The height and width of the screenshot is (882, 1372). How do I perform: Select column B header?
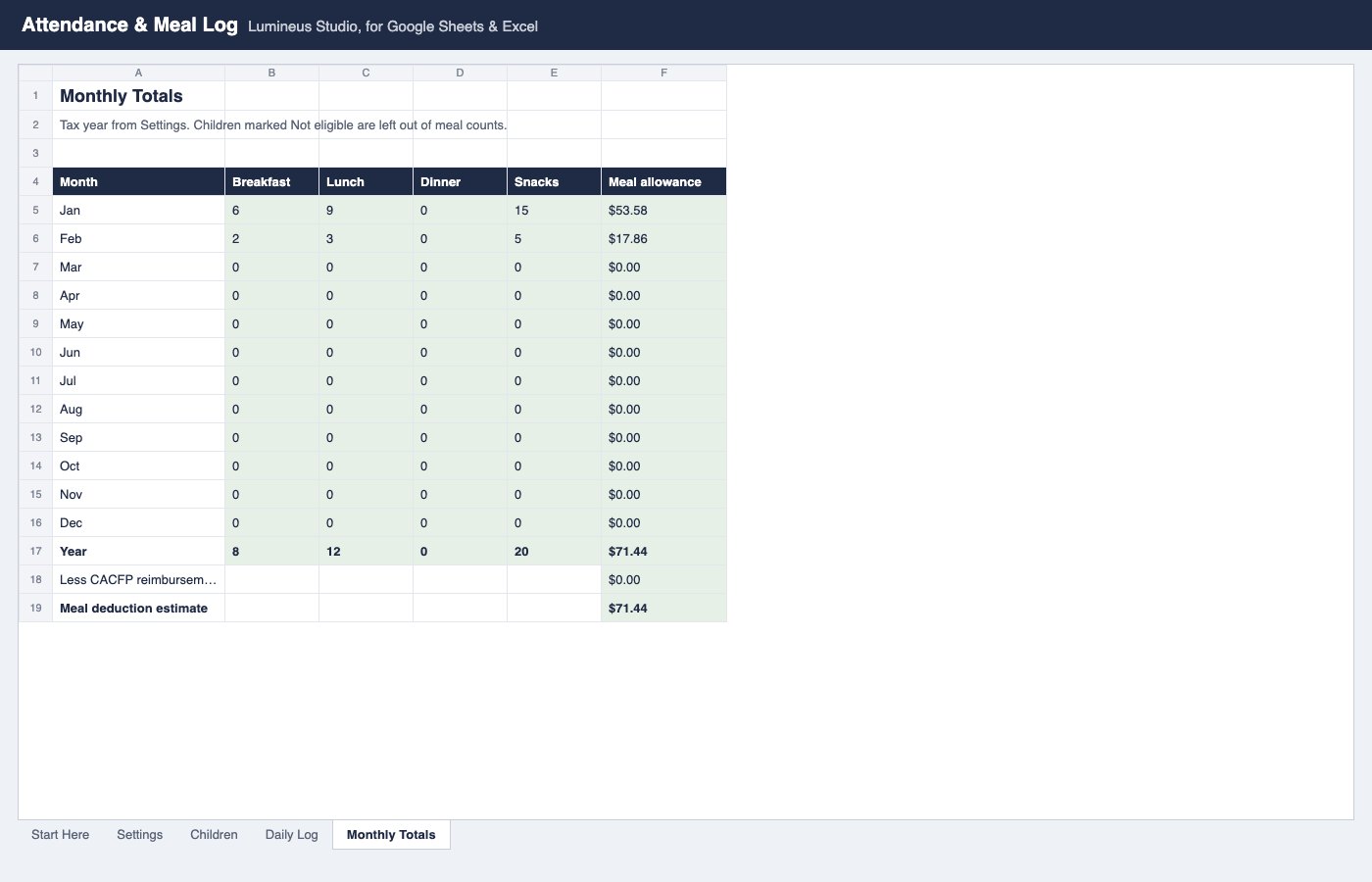[x=271, y=73]
